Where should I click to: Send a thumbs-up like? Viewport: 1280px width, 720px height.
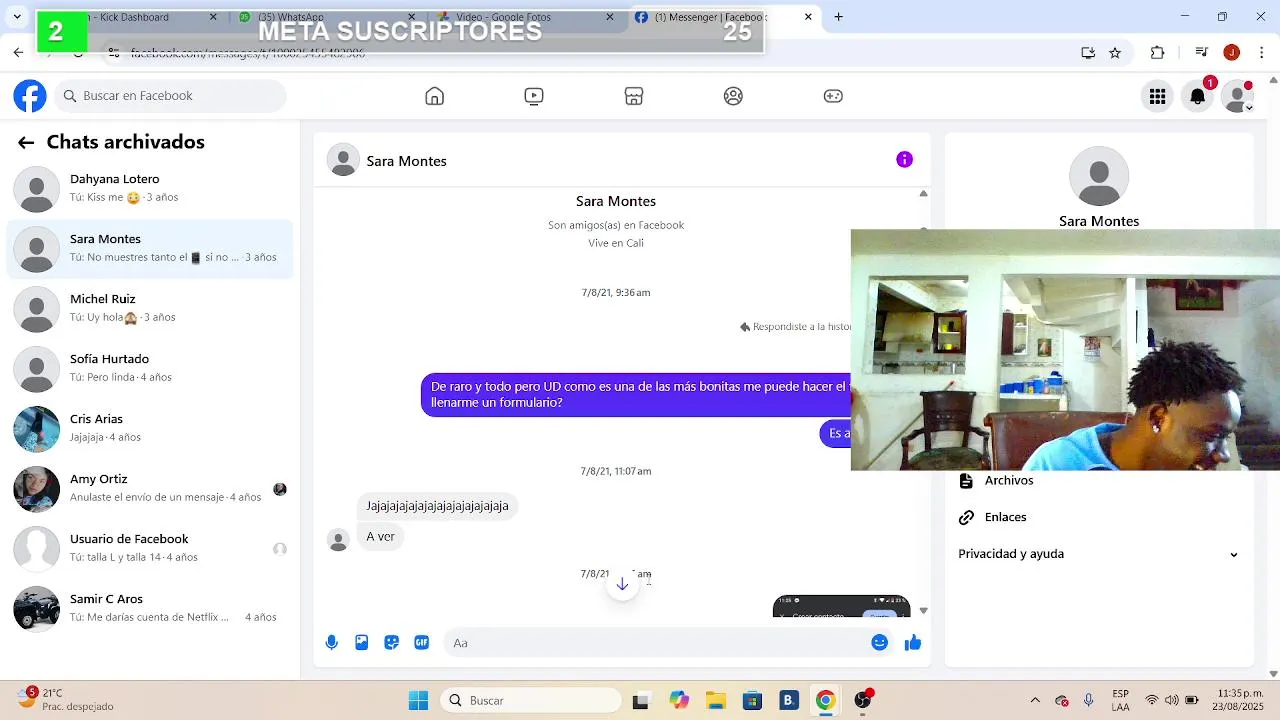[x=912, y=643]
